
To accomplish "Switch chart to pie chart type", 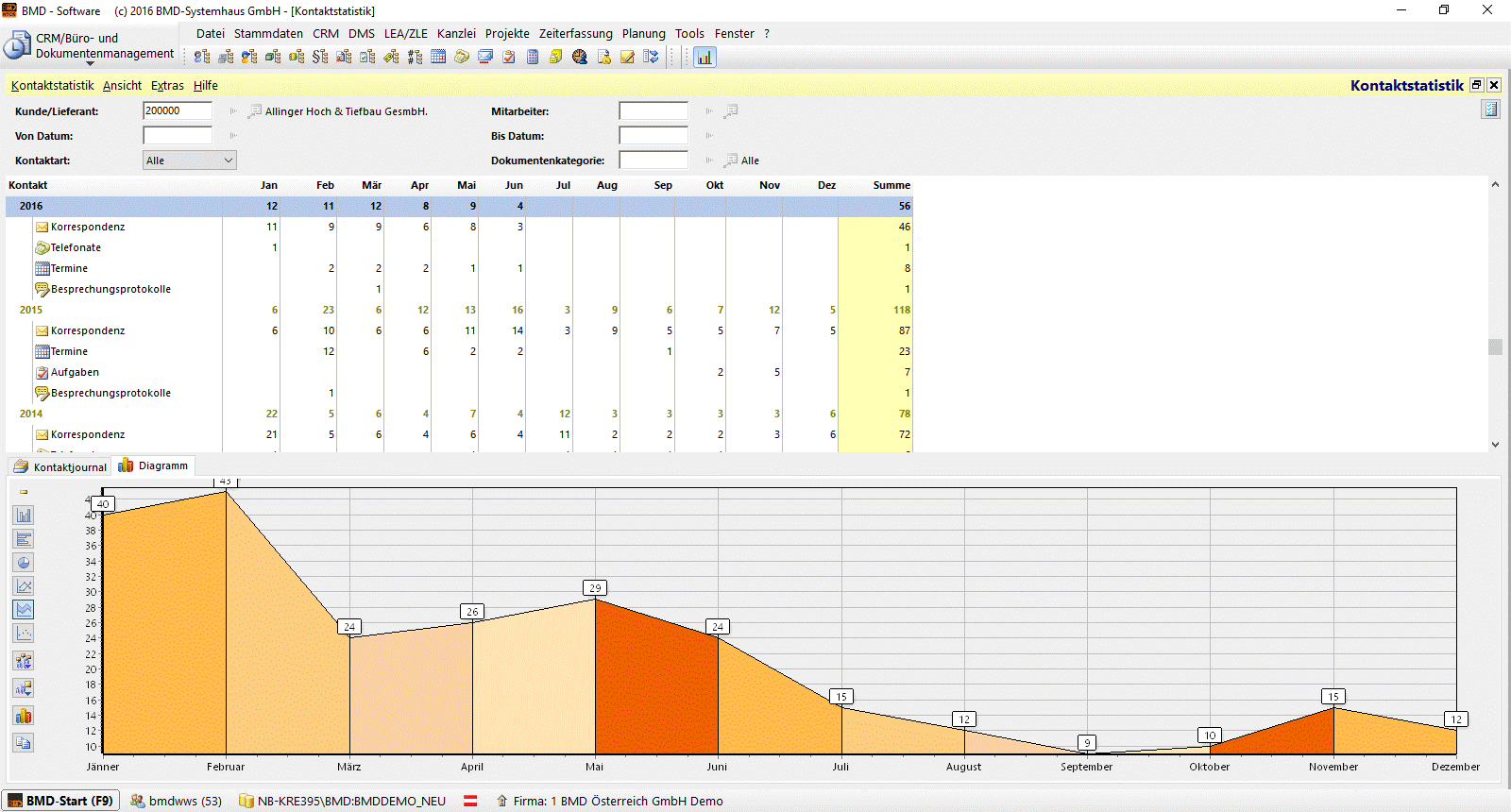I will (24, 563).
